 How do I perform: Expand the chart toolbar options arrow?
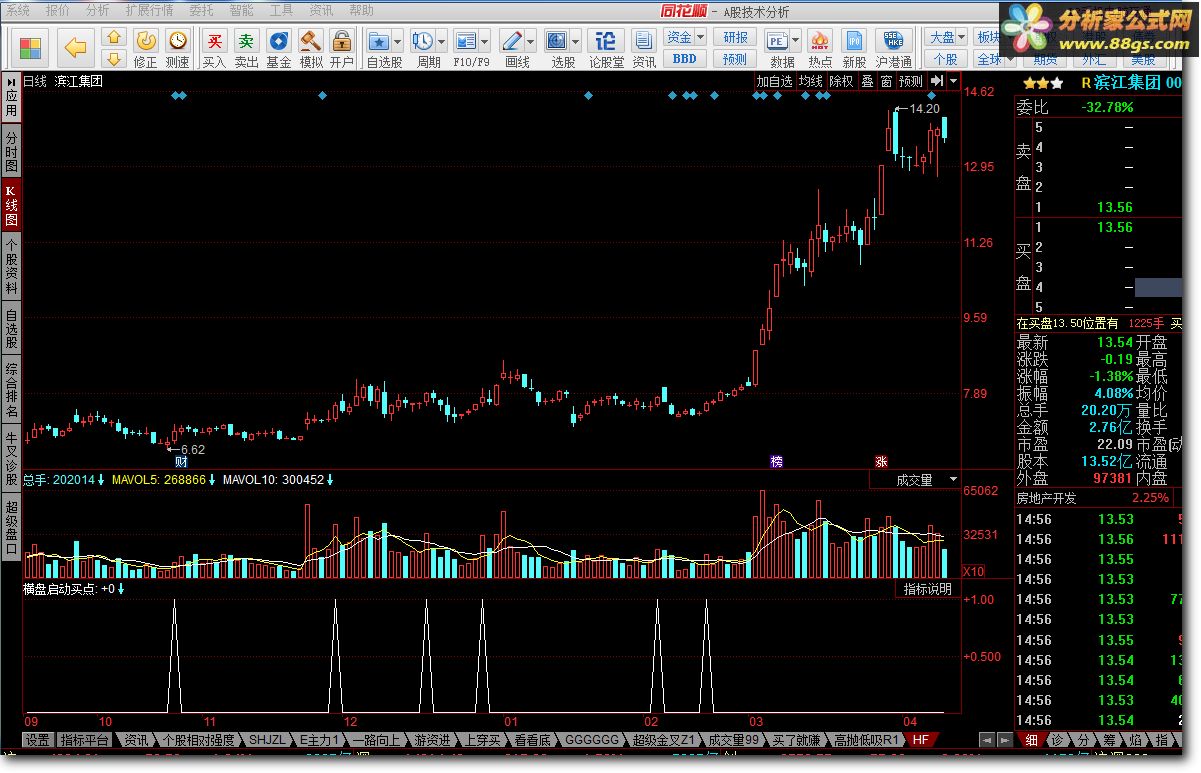click(x=953, y=81)
